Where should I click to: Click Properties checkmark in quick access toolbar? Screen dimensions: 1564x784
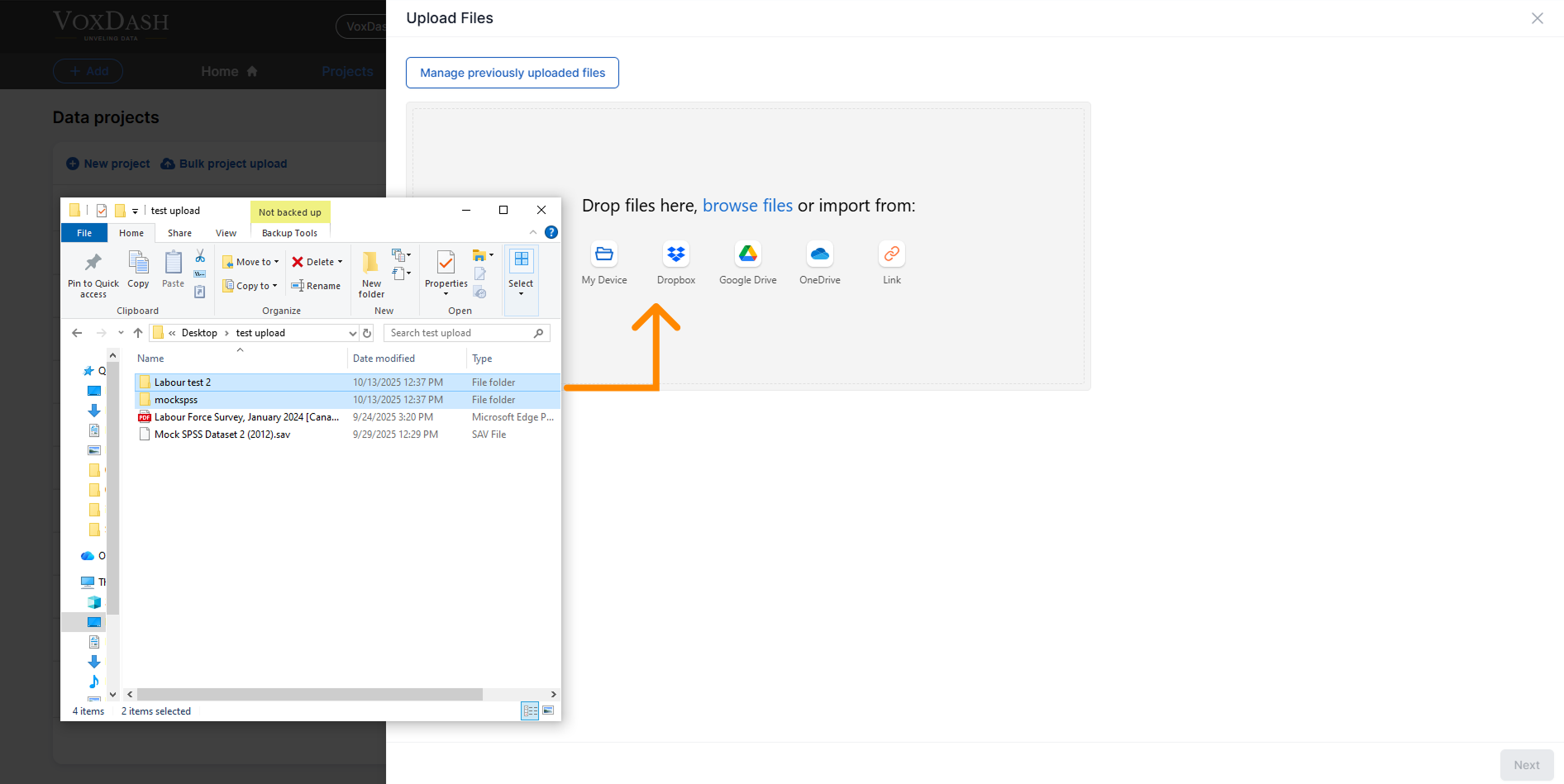102,211
